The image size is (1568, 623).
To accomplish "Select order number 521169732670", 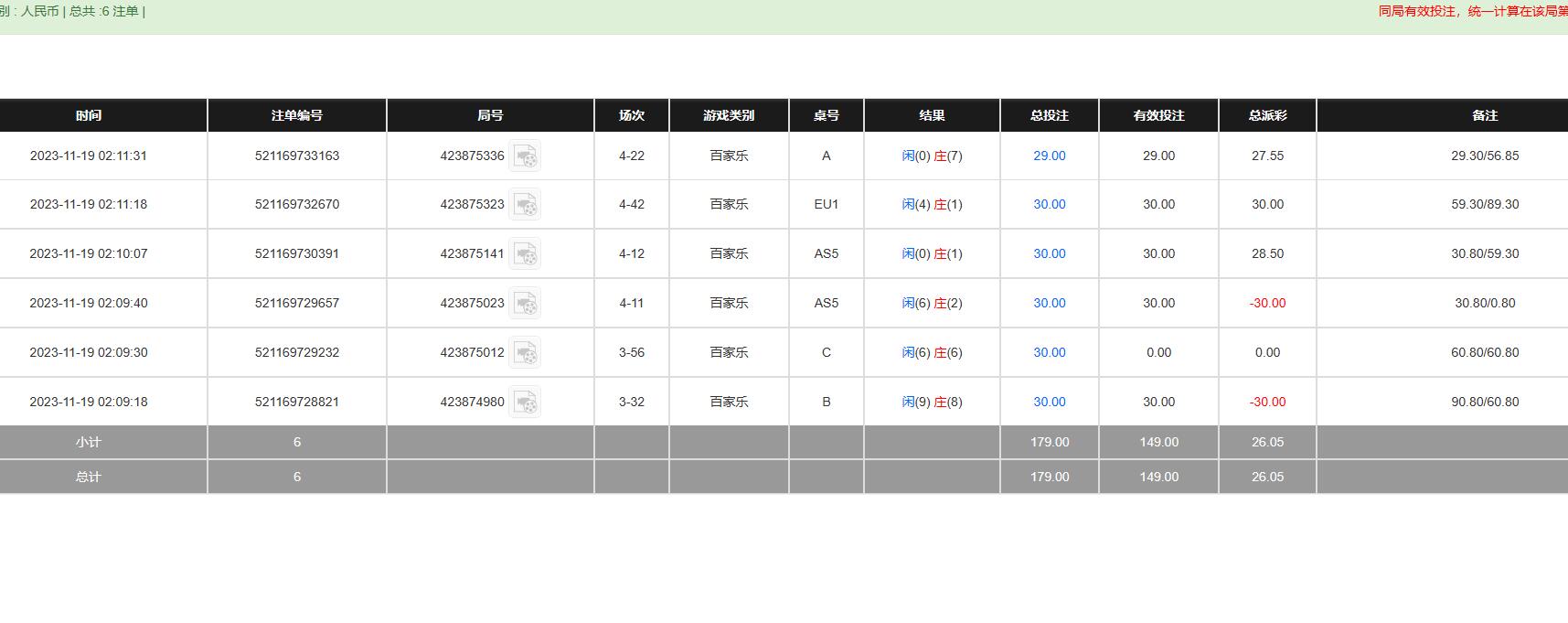I will tap(297, 204).
